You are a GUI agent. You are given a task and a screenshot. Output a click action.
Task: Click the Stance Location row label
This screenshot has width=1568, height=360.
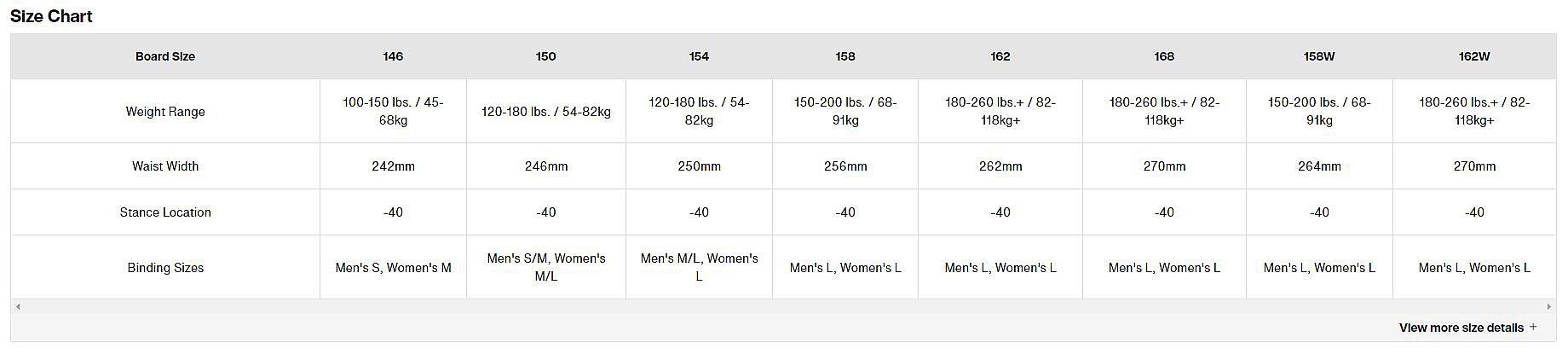(165, 212)
